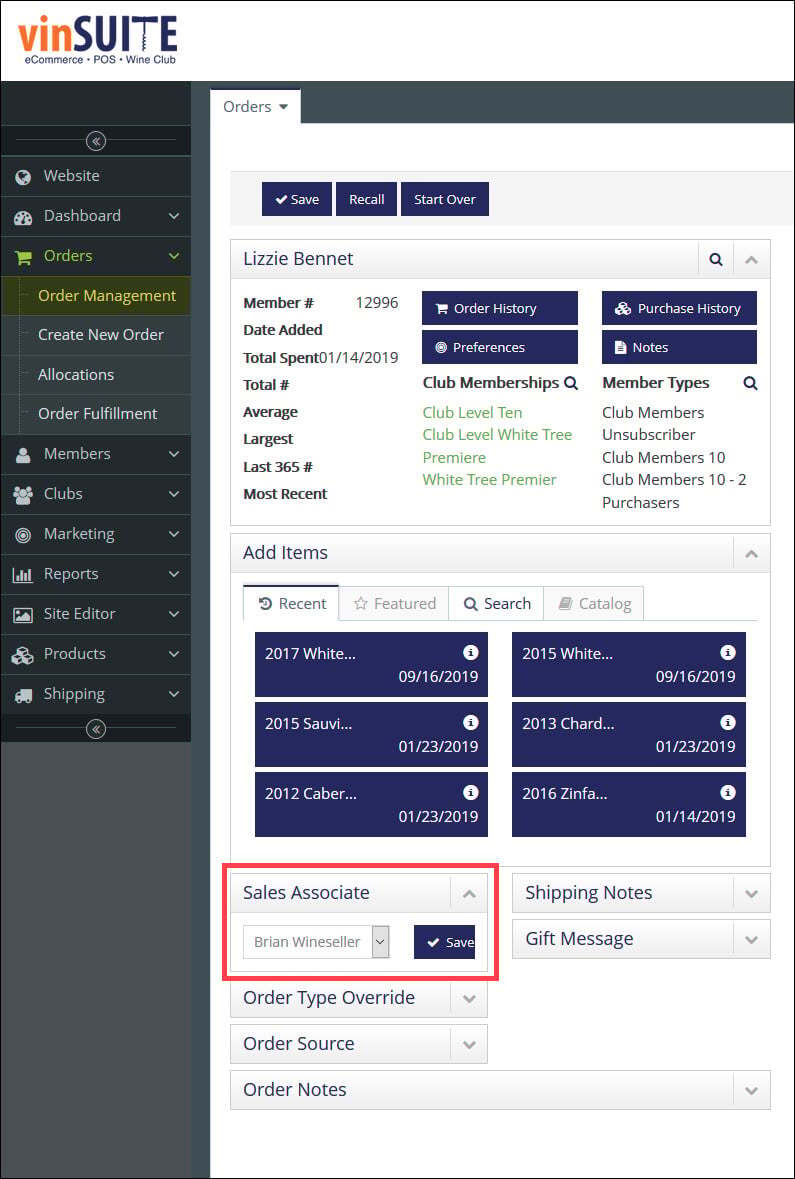Open the Brian Wineseller associate dropdown

(316, 941)
